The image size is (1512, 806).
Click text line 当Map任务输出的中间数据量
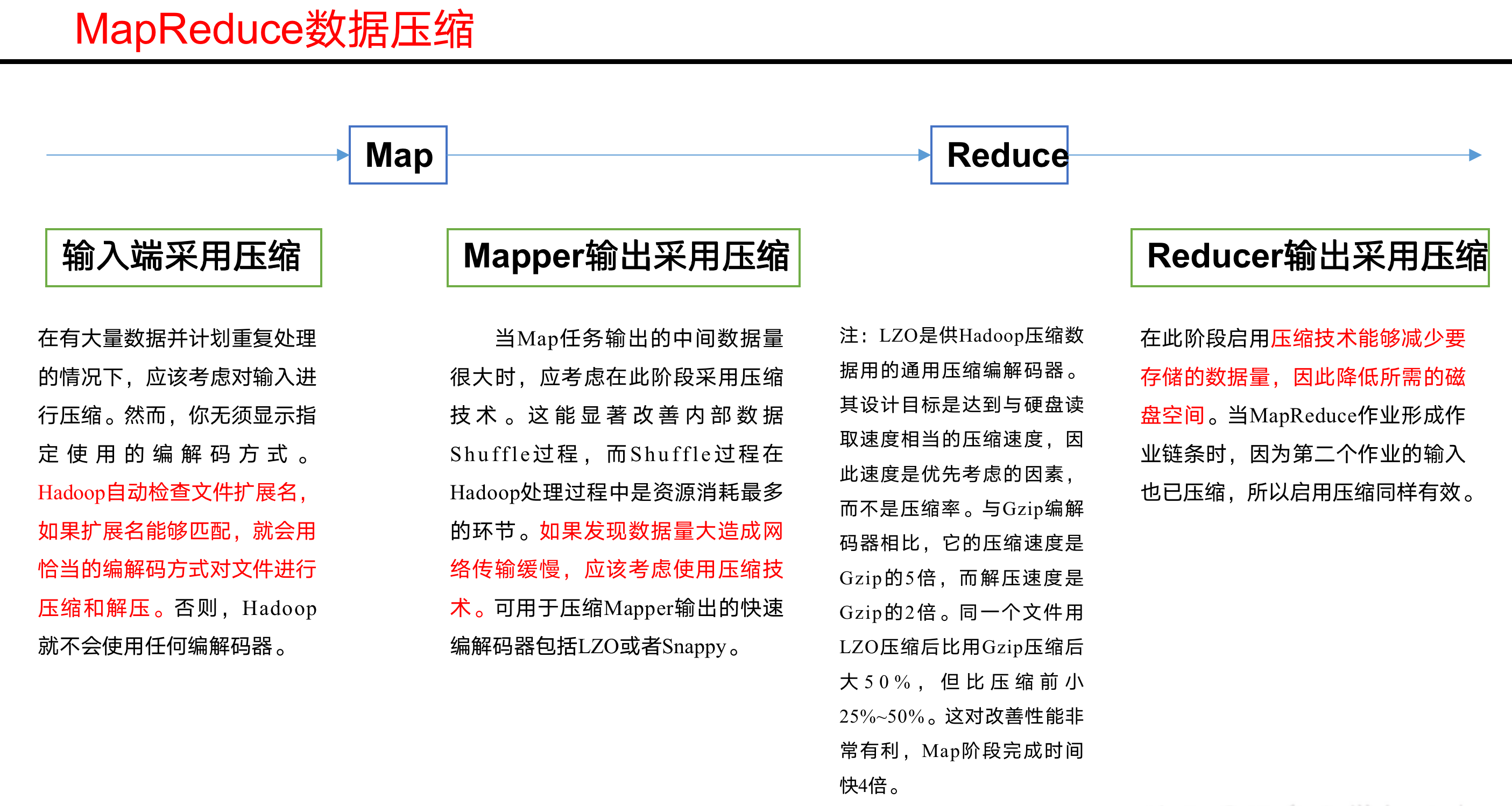pos(639,338)
